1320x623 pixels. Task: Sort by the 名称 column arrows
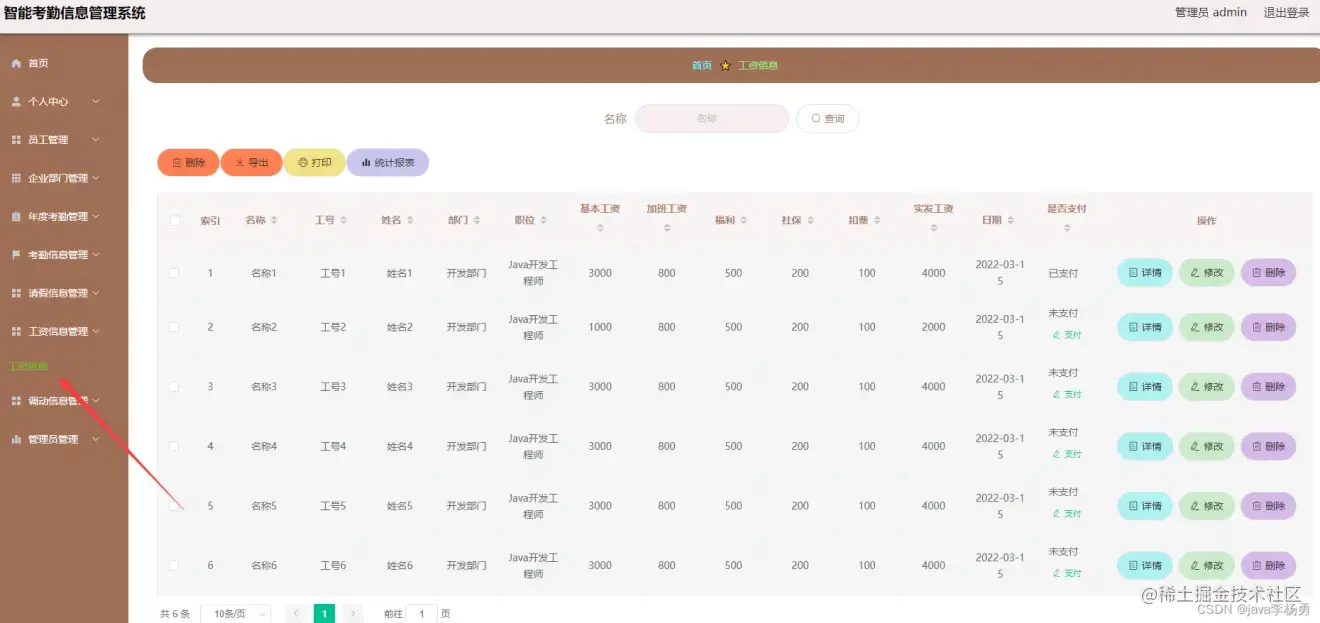tap(274, 220)
